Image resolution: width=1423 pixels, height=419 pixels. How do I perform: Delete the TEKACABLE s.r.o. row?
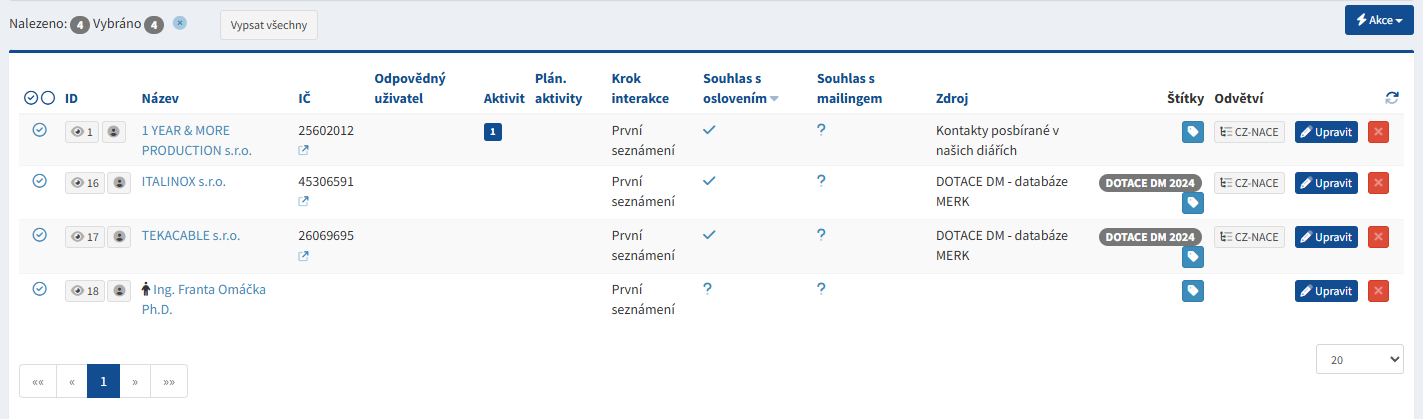[x=1378, y=237]
